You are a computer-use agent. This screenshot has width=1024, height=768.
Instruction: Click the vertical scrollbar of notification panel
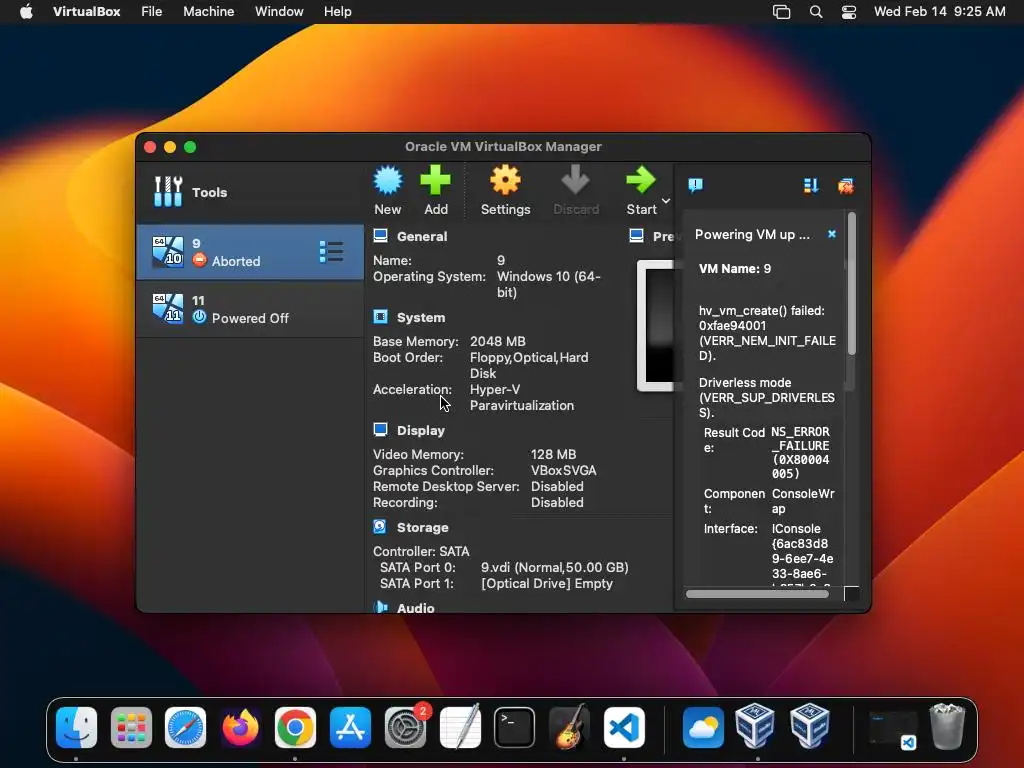coord(852,285)
